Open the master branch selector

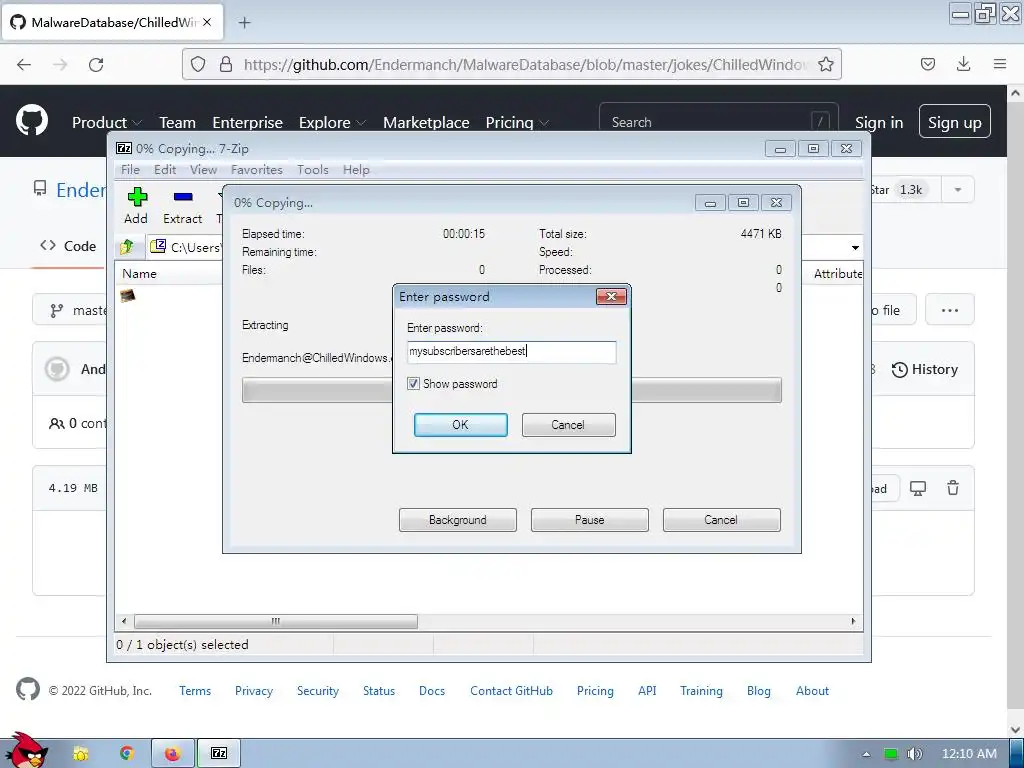click(x=78, y=310)
